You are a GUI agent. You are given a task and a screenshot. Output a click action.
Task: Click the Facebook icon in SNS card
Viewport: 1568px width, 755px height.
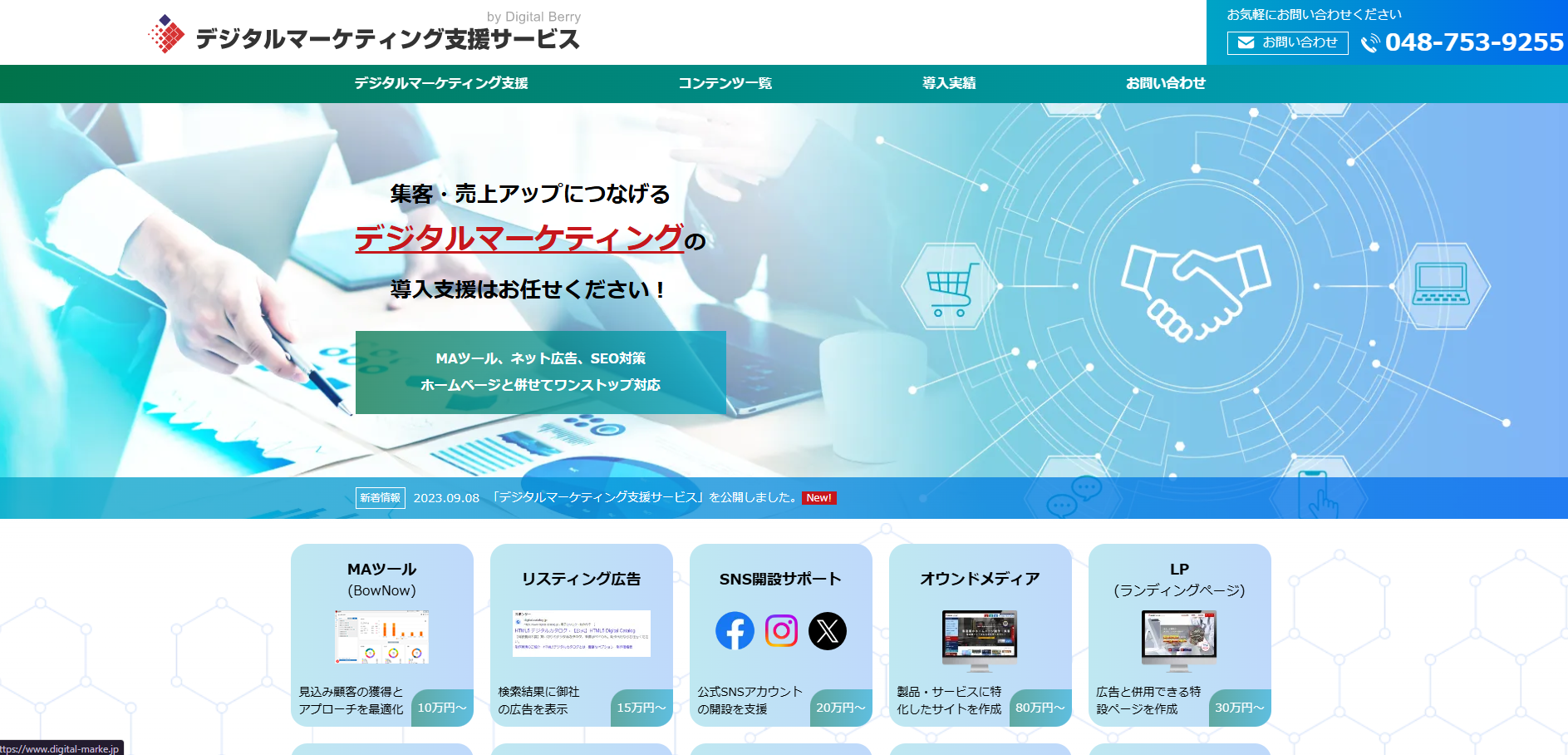tap(735, 631)
